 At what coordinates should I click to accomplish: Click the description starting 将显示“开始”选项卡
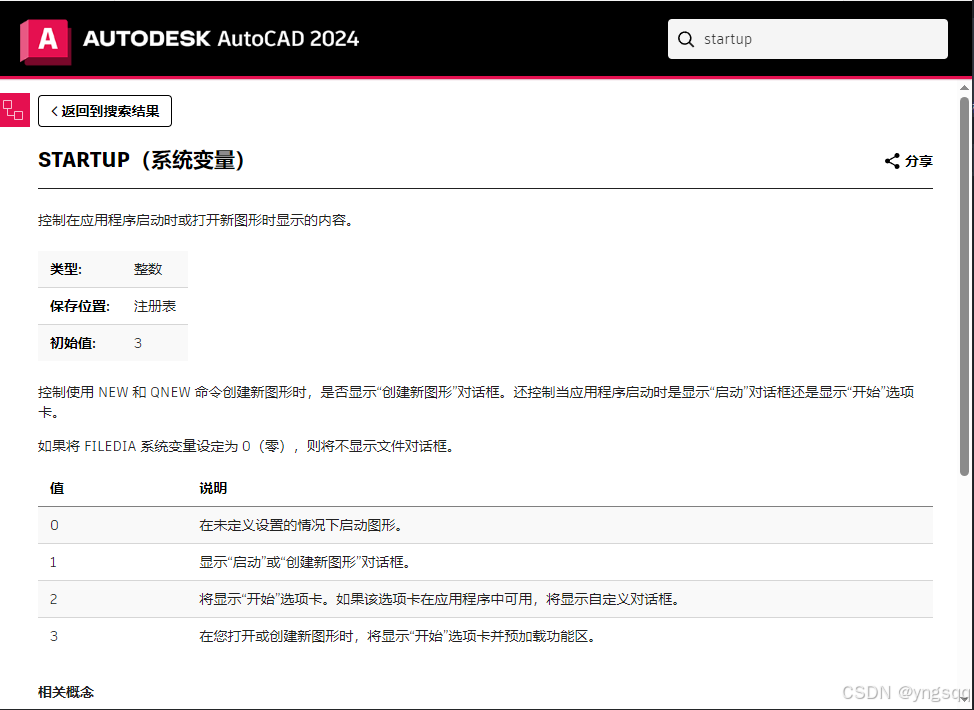[x=440, y=599]
